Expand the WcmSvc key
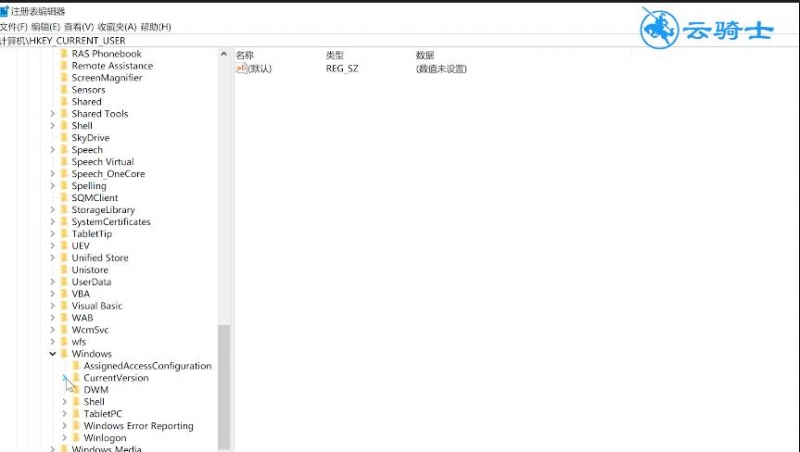800x452 pixels. click(53, 330)
